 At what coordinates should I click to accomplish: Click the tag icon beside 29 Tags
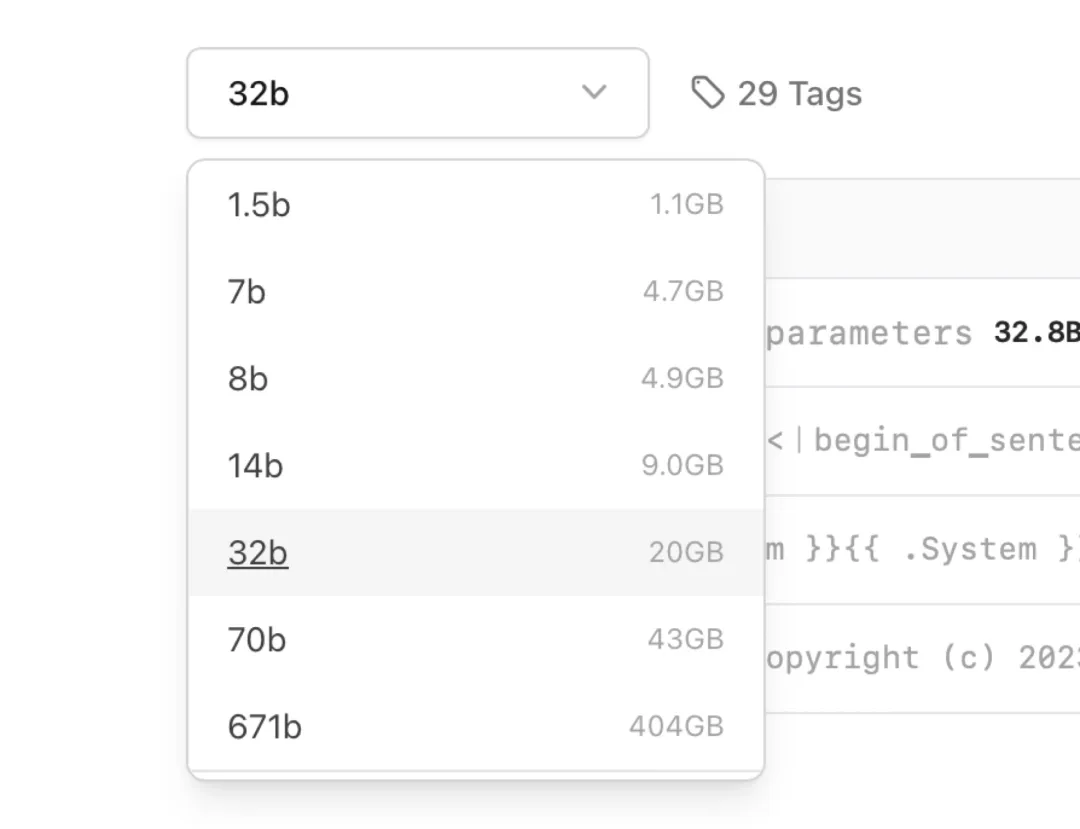pyautogui.click(x=707, y=93)
